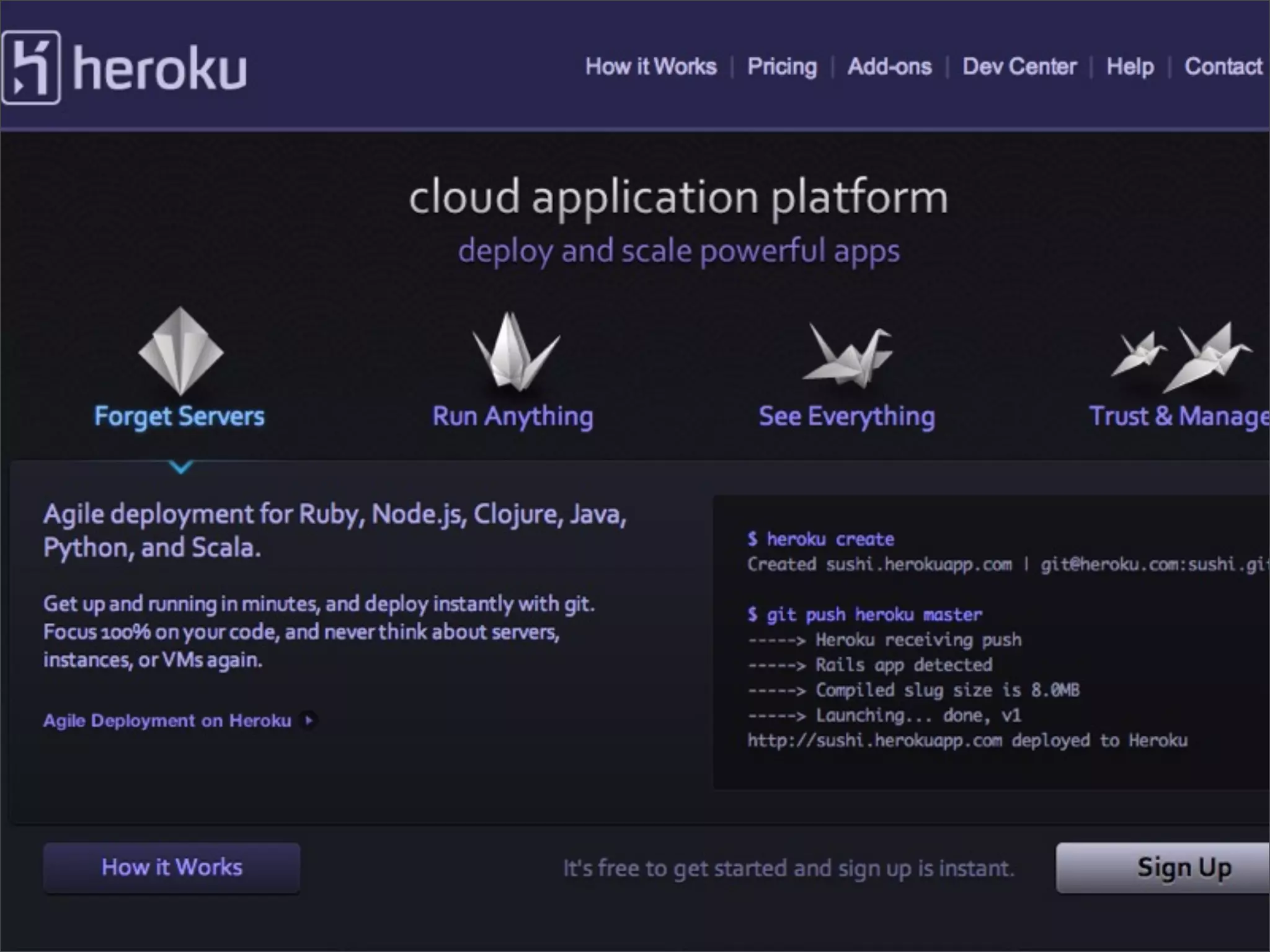Click the '$ heroku create' terminal line

click(x=820, y=539)
